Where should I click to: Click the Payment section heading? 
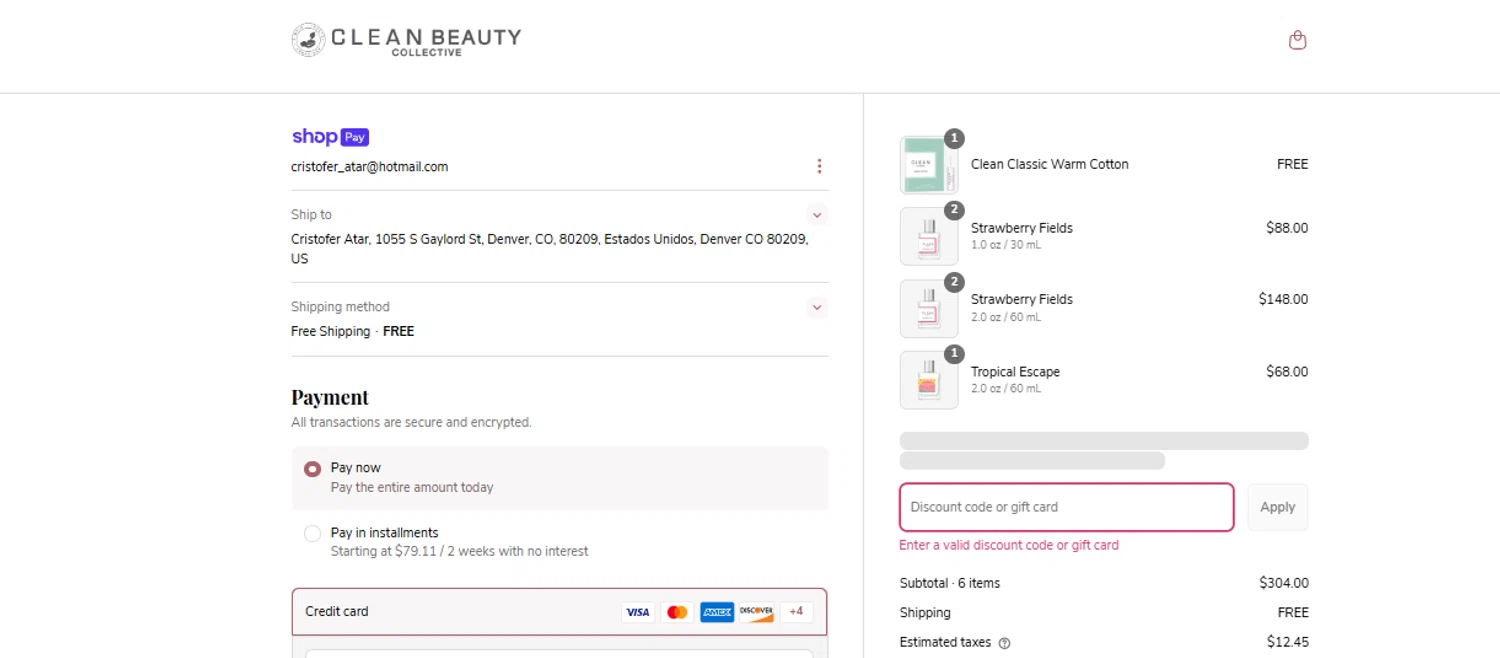pos(330,397)
